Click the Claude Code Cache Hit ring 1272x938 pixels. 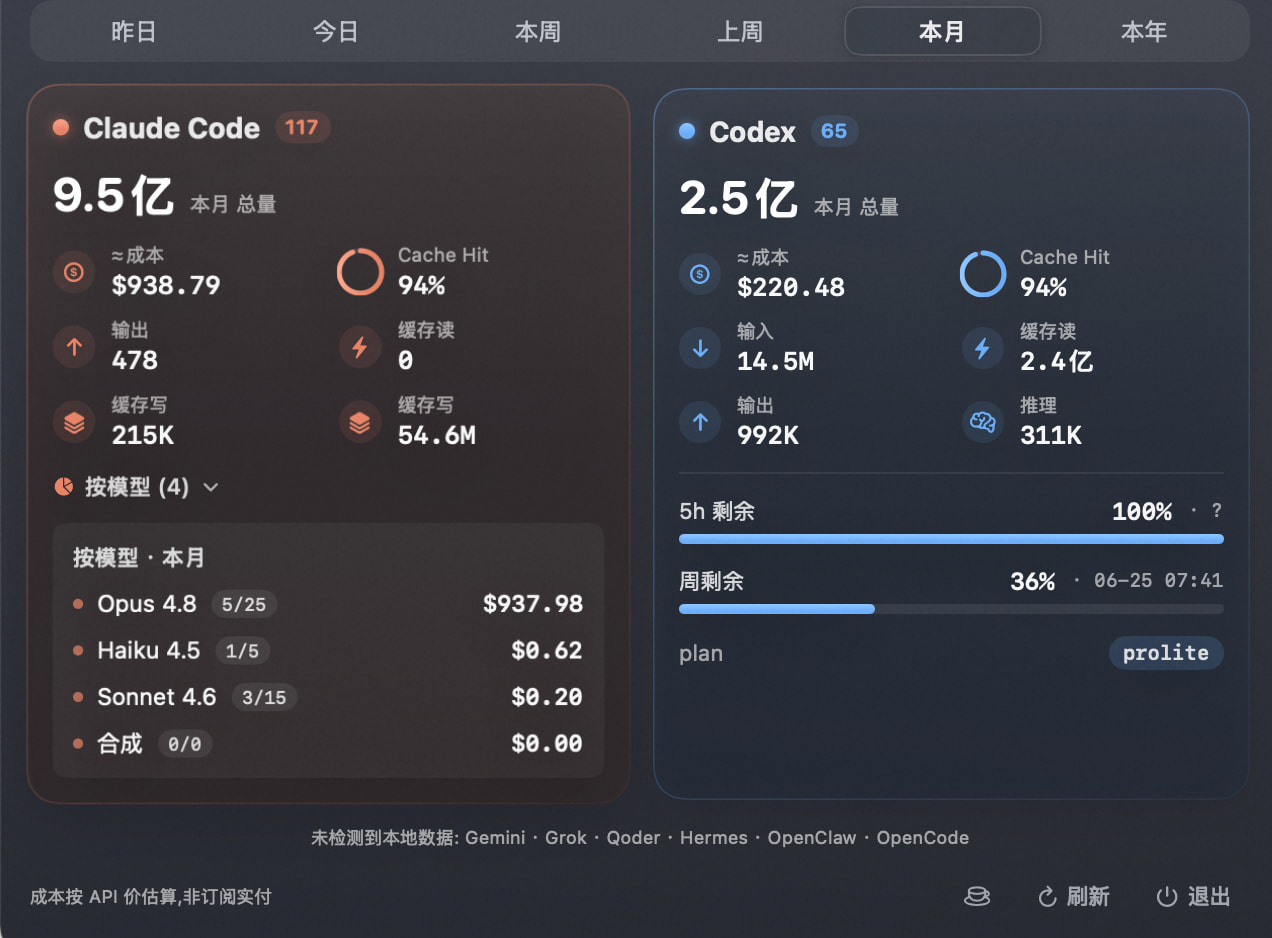360,271
